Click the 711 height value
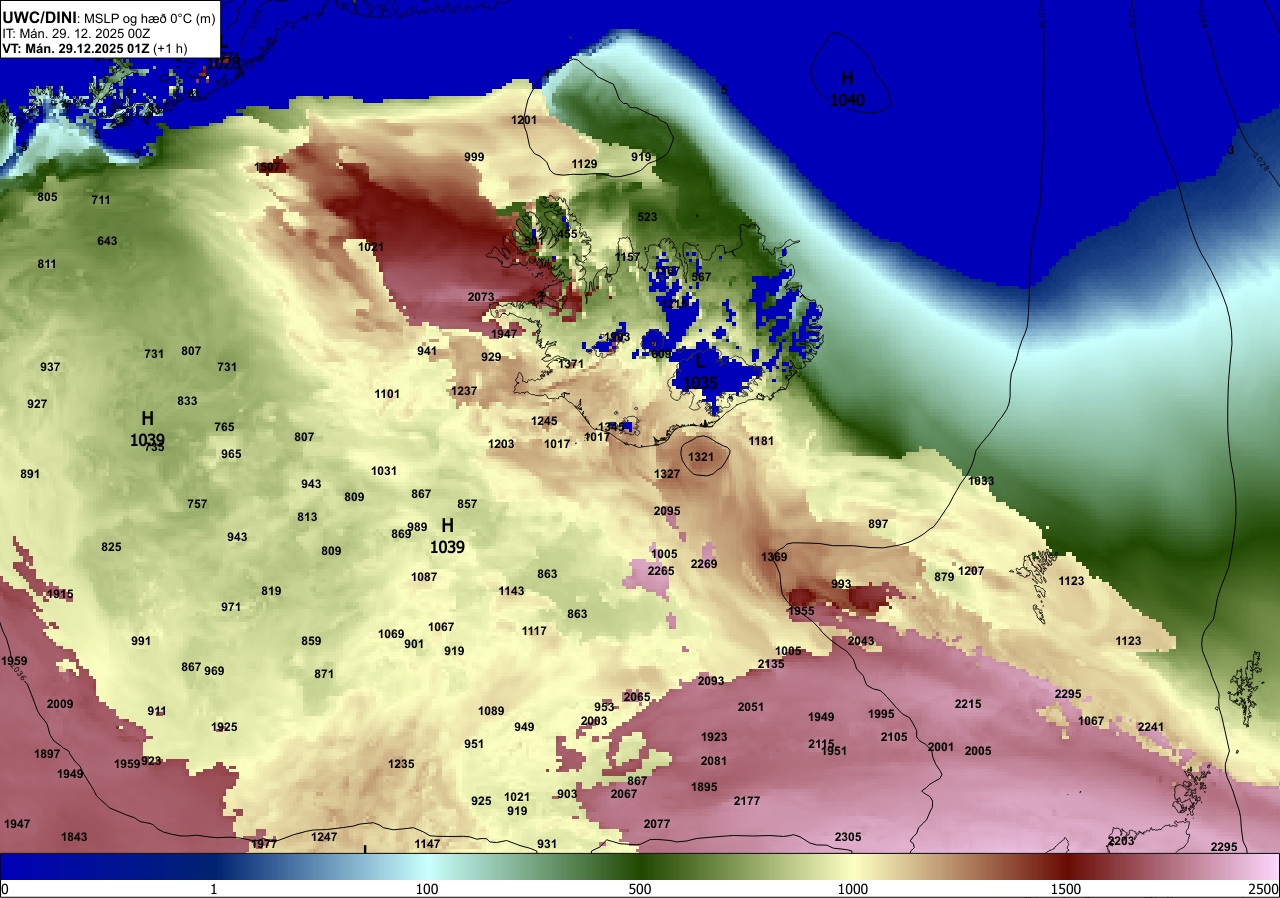This screenshot has height=898, width=1280. pyautogui.click(x=101, y=200)
